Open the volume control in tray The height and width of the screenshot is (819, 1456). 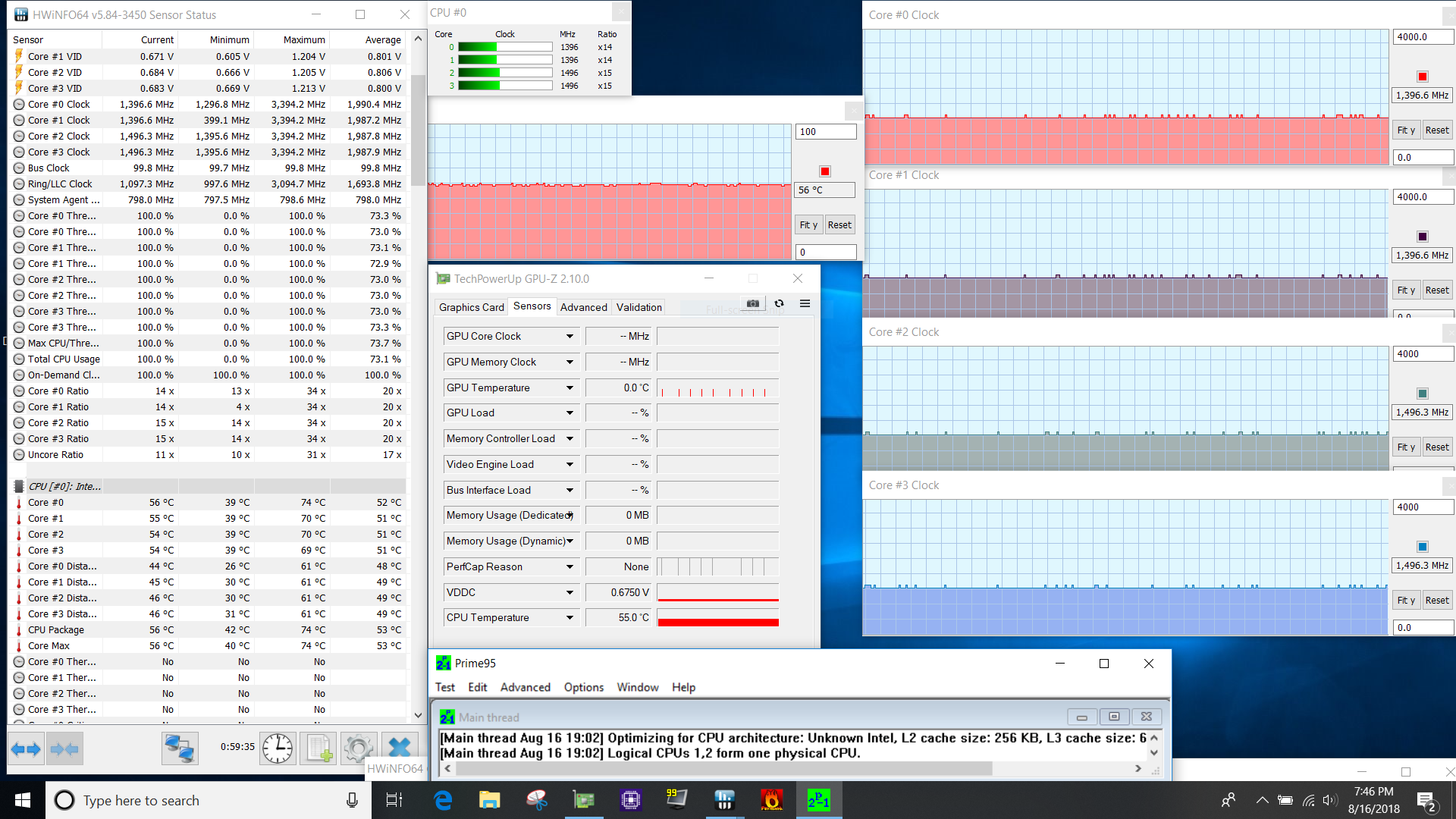point(1329,800)
